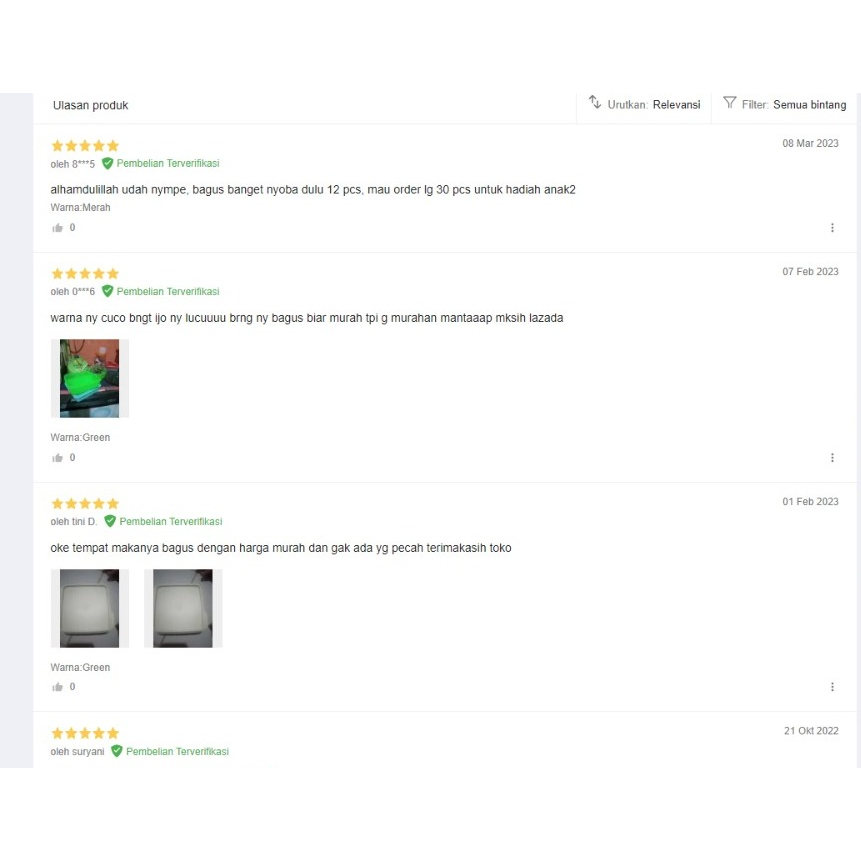Viewport: 861px width, 861px height.
Task: Open more options for the 07 Feb 2023 review
Action: click(832, 458)
